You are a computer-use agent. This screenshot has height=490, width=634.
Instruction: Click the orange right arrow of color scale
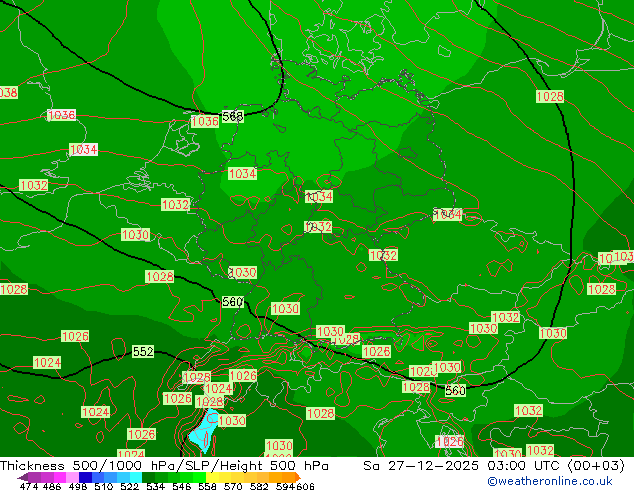pyautogui.click(x=298, y=477)
